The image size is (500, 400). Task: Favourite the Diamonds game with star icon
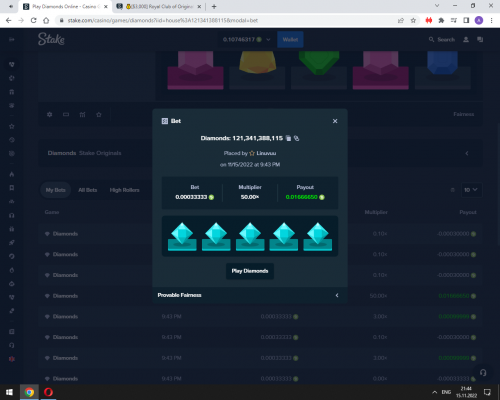coord(99,114)
